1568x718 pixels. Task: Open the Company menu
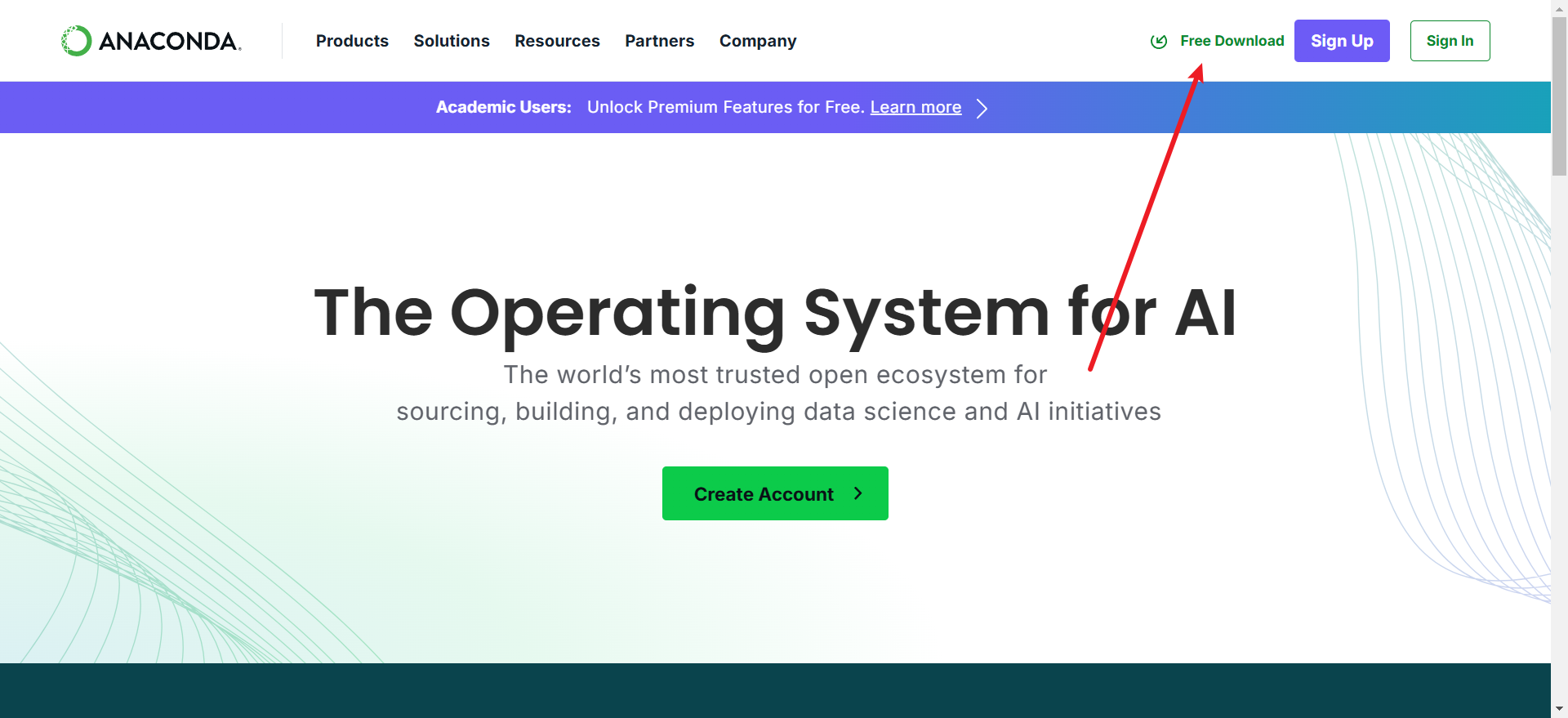point(758,41)
